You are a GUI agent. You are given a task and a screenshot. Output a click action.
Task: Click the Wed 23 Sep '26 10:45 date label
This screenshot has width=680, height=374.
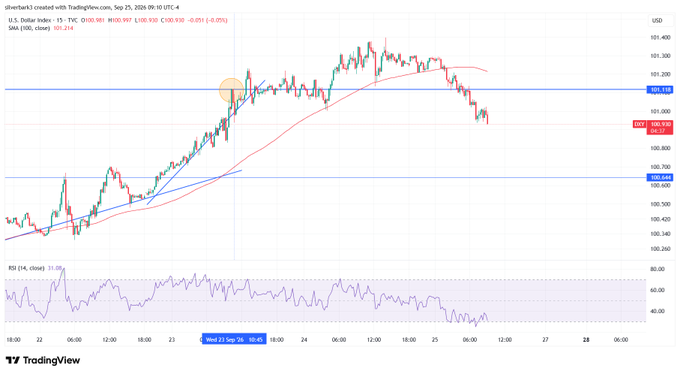pyautogui.click(x=234, y=339)
